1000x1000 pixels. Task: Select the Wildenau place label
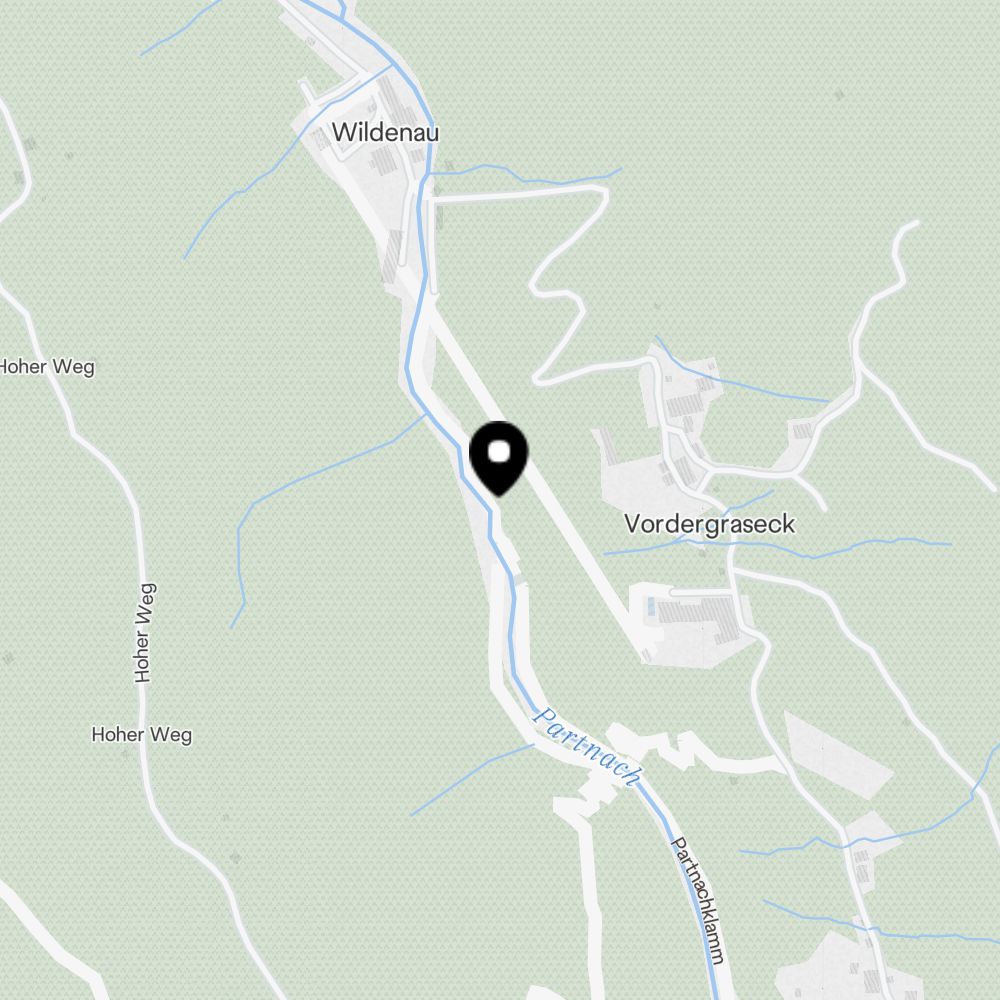point(385,133)
